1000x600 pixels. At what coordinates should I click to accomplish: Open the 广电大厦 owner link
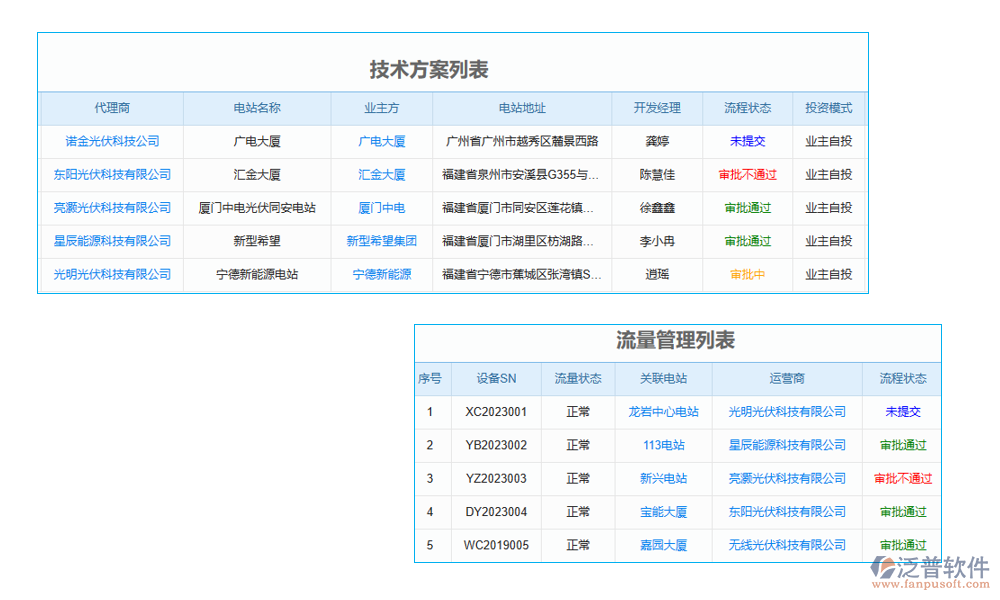coord(382,141)
